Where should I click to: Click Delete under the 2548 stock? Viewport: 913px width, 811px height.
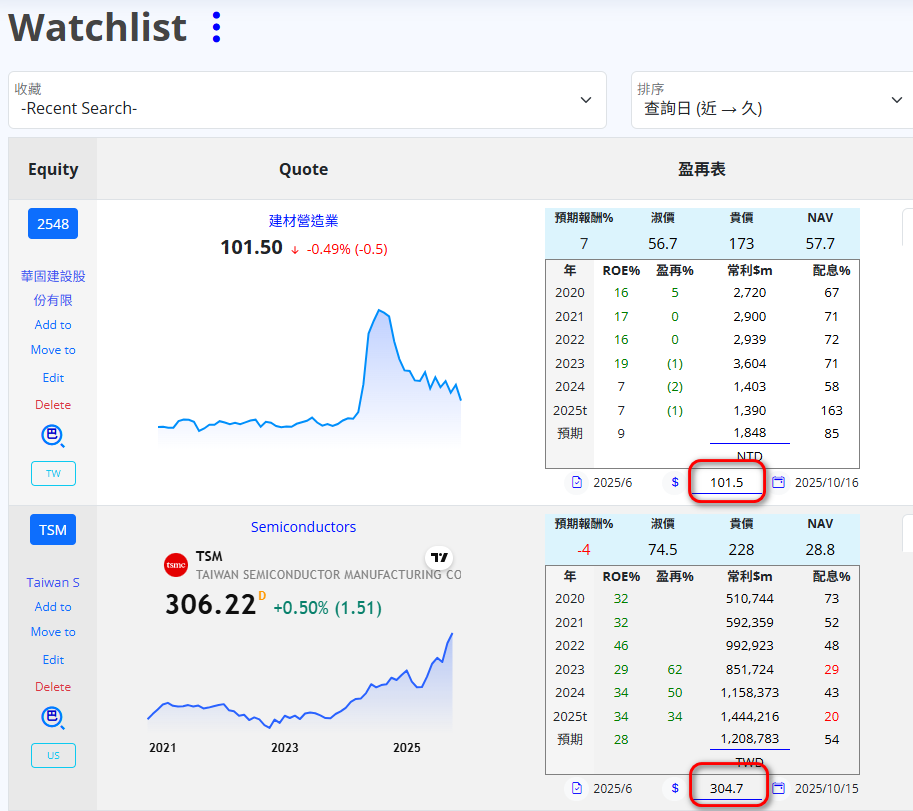(x=53, y=405)
